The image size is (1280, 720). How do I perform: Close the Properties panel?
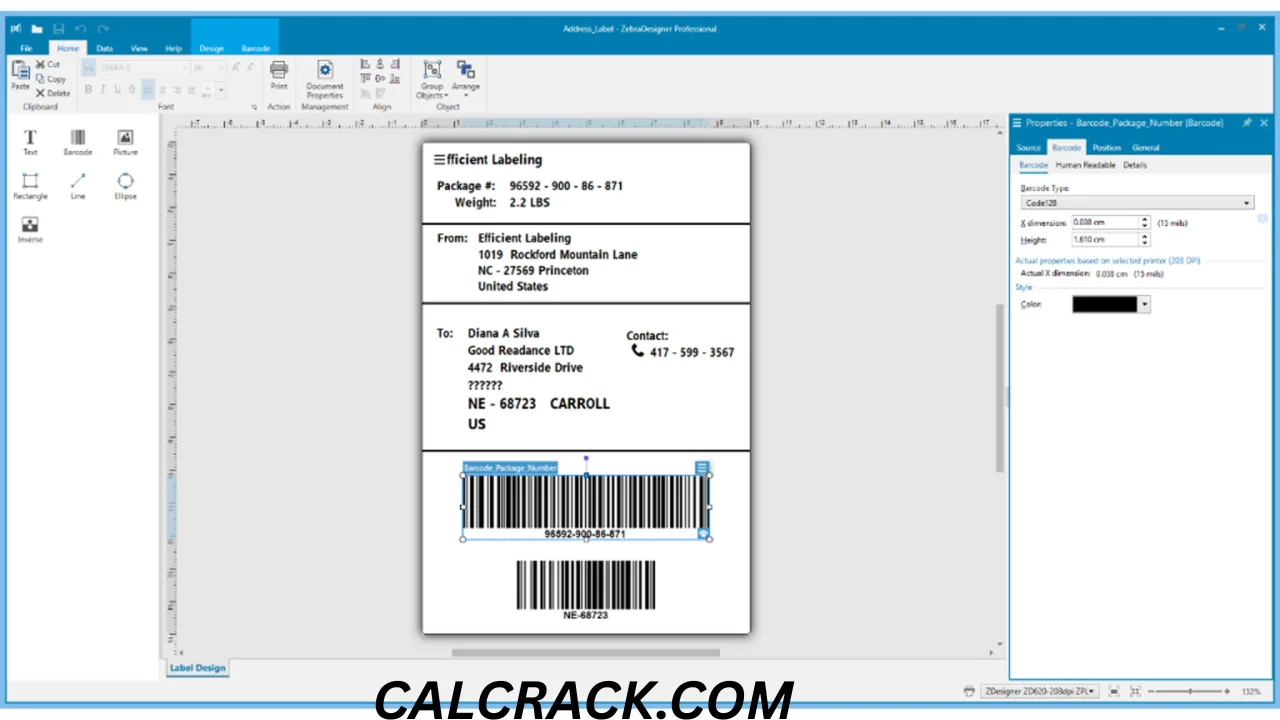[1264, 123]
